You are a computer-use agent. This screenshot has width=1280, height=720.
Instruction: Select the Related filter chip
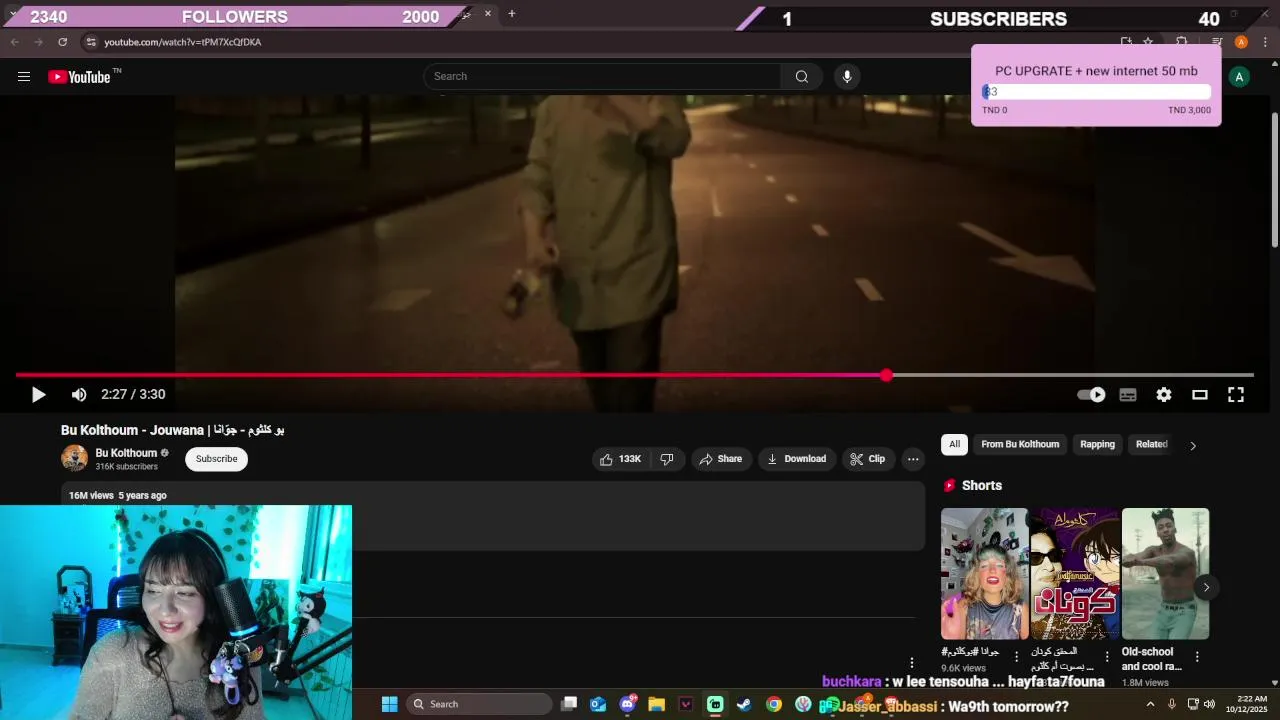point(1152,444)
